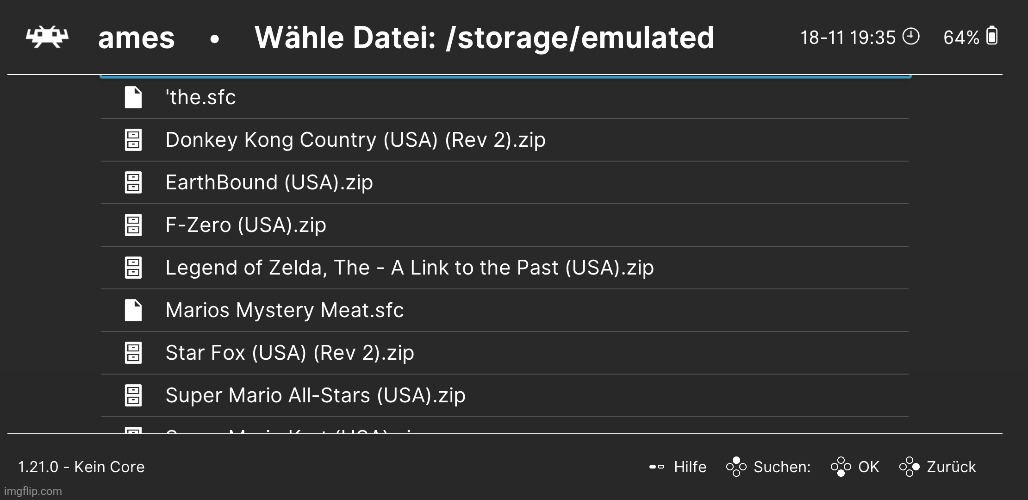Screen dimensions: 1028x500
Task: Click the archive icon beside F-Zero
Action: click(133, 225)
